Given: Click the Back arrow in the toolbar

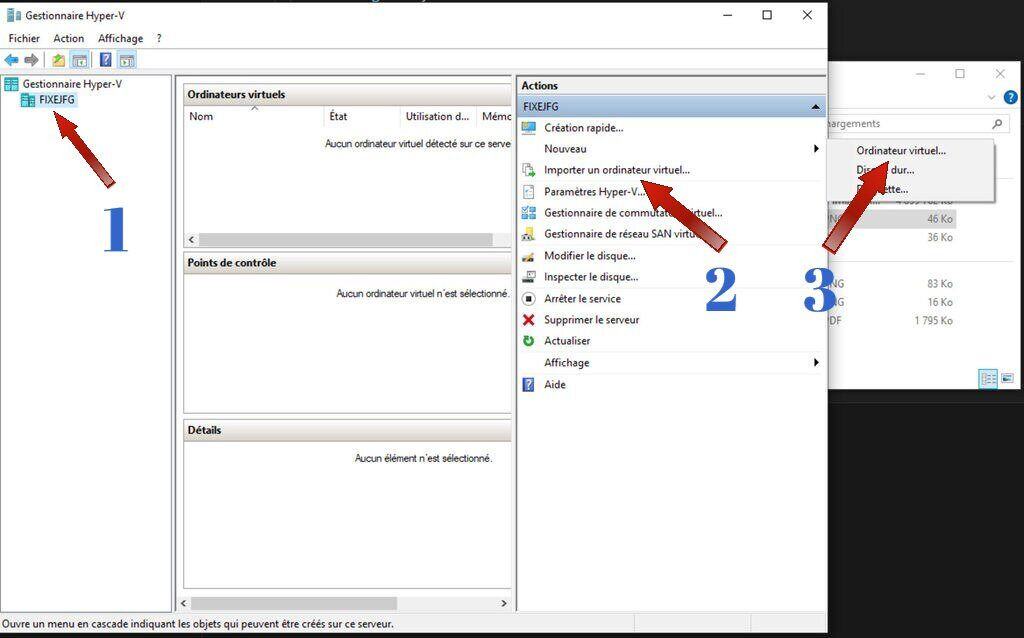Looking at the screenshot, I should tap(11, 61).
